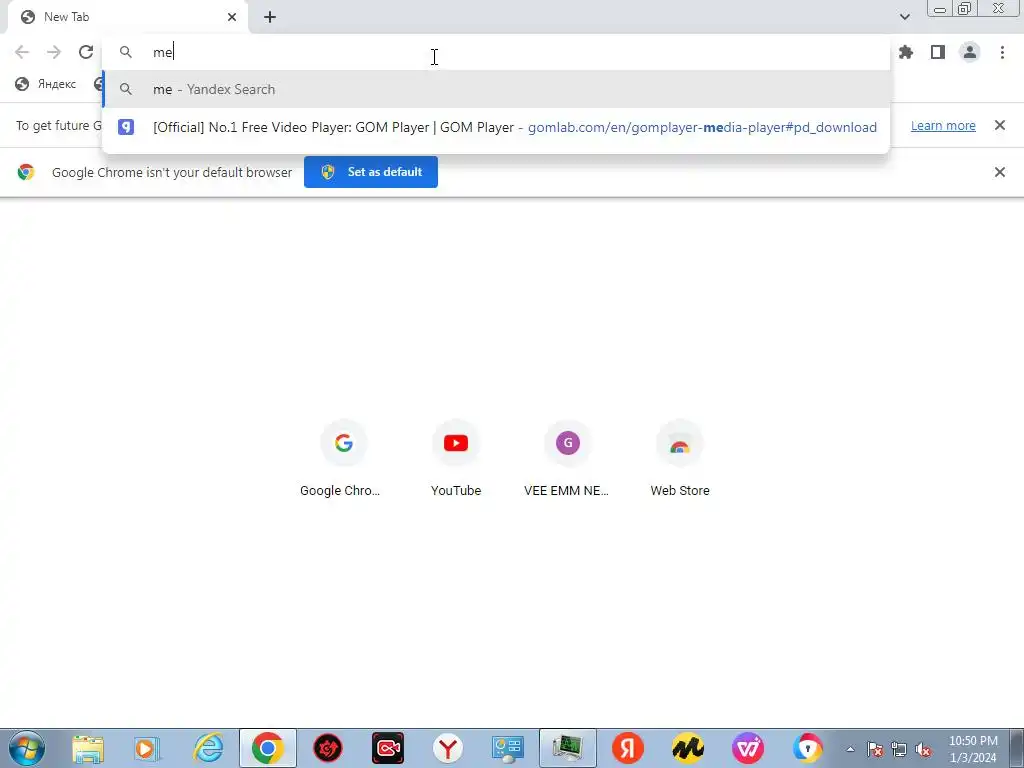Launch Internet Explorer from taskbar
Screen dimensions: 1024x768
[x=208, y=748]
